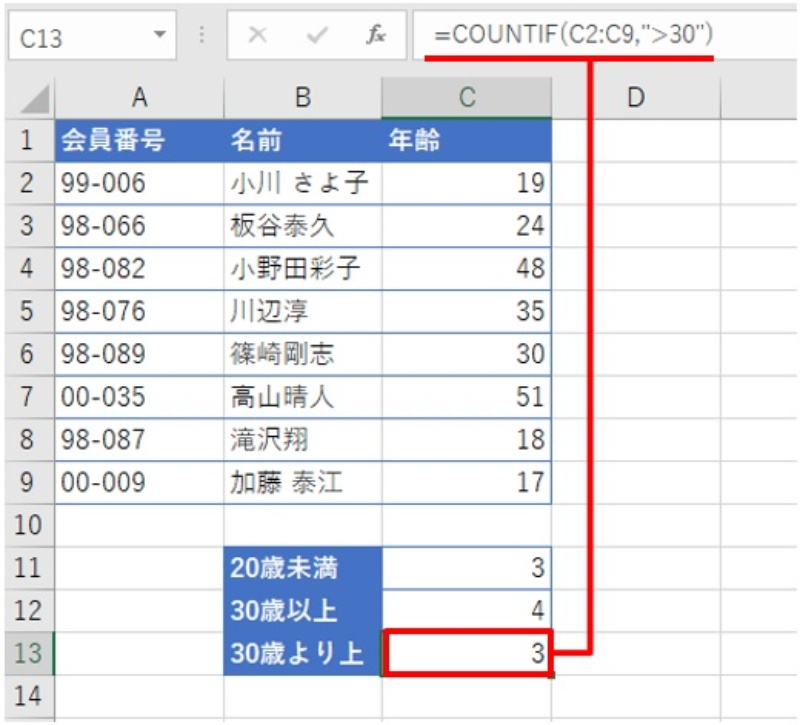Screen dimensions: 800x725
Task: Click the 名前 header cell
Action: click(x=303, y=140)
